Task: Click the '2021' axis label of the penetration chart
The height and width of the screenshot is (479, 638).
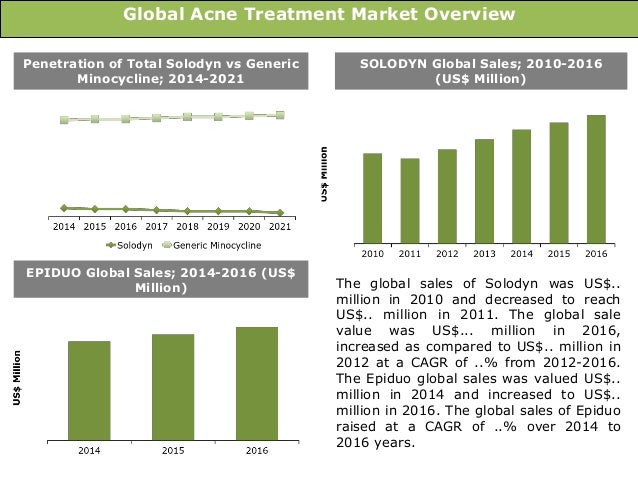Action: tap(280, 227)
